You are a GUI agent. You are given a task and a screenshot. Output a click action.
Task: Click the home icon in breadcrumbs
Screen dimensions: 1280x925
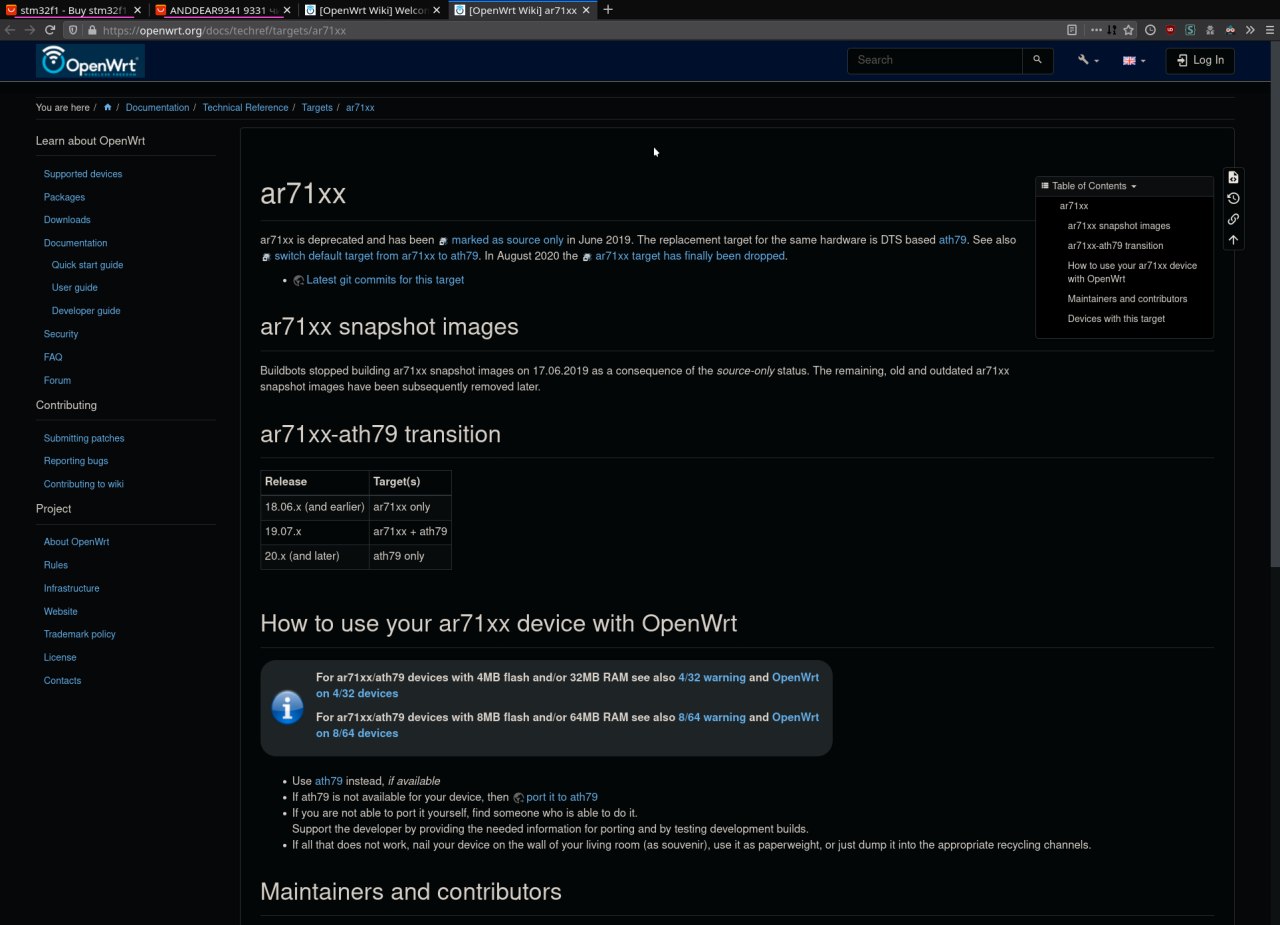tap(107, 107)
